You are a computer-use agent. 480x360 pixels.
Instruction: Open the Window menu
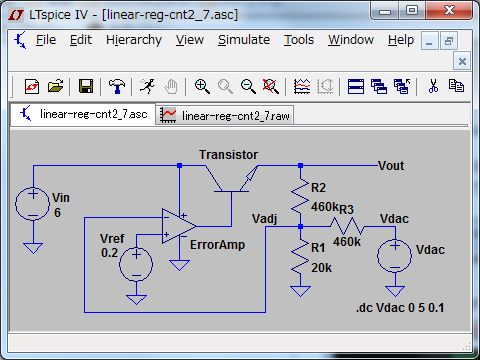[351, 40]
